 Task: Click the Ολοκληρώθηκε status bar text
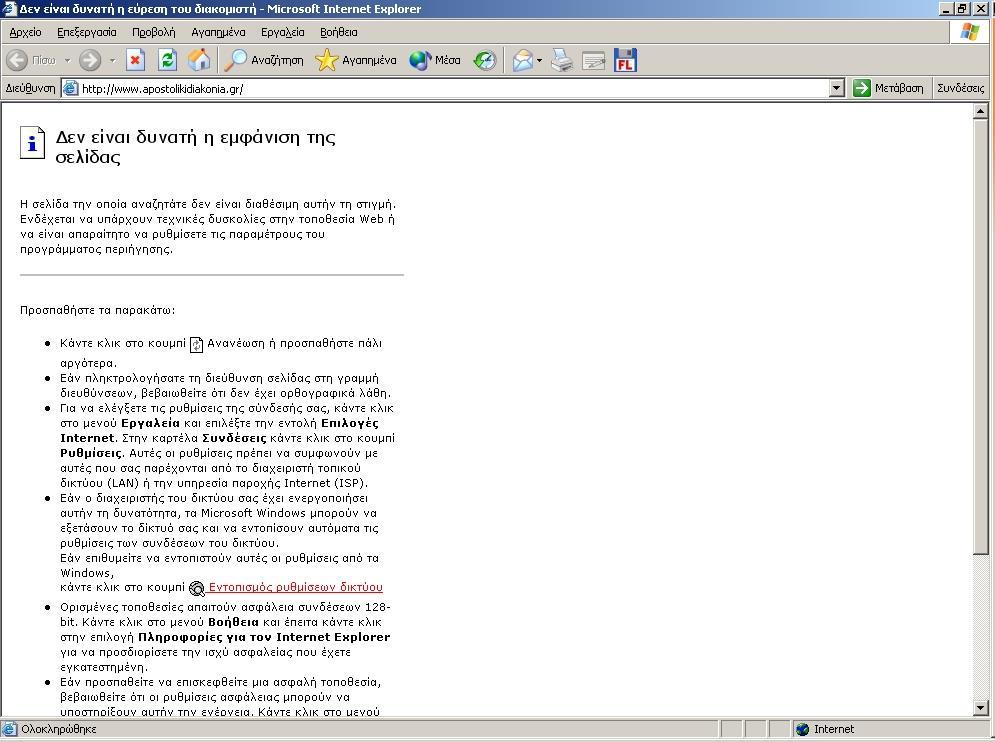pyautogui.click(x=59, y=729)
